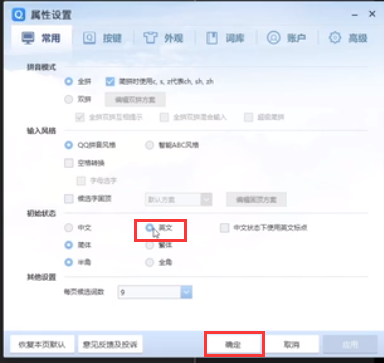Toggle the 超级简拼 checkbox
The height and width of the screenshot is (363, 384).
pos(248,117)
